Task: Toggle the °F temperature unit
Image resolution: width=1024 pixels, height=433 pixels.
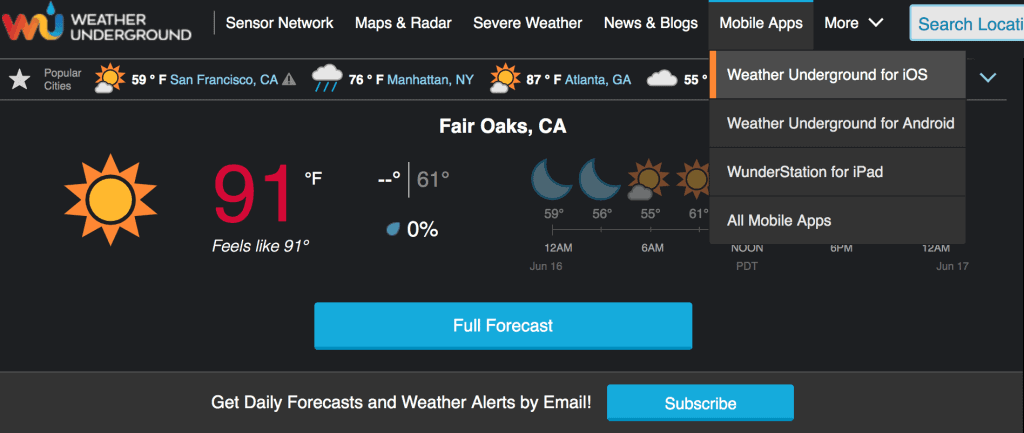Action: point(313,178)
